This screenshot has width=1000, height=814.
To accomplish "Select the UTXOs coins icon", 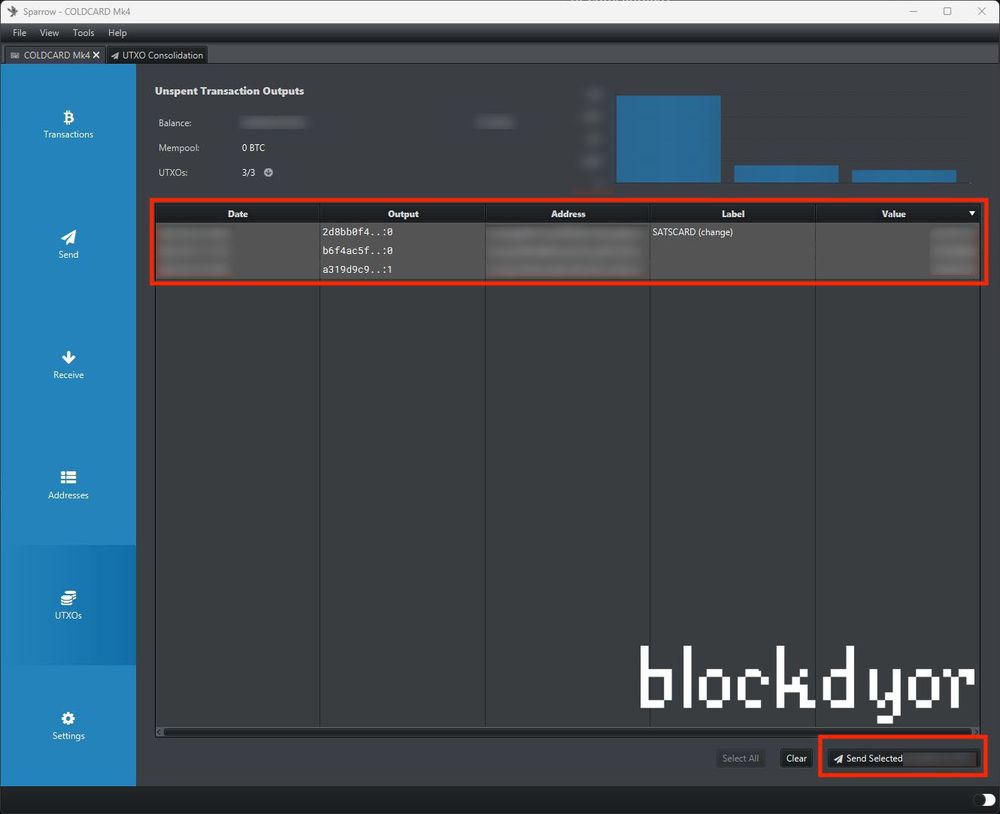I will tap(68, 598).
